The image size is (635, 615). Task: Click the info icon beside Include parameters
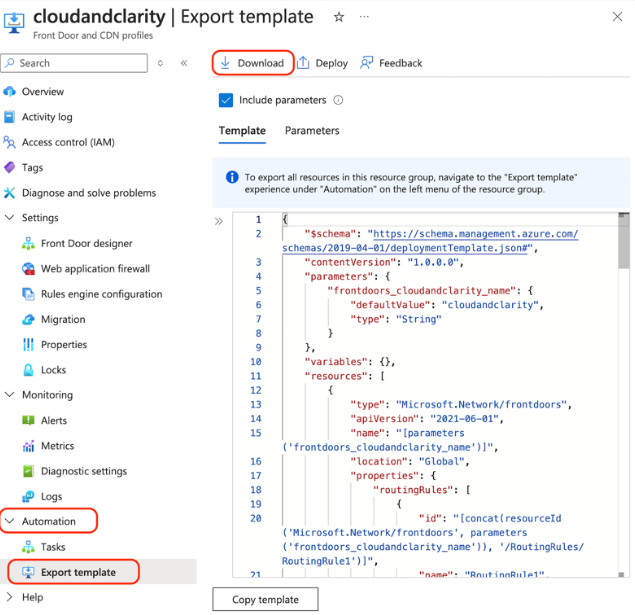point(338,100)
